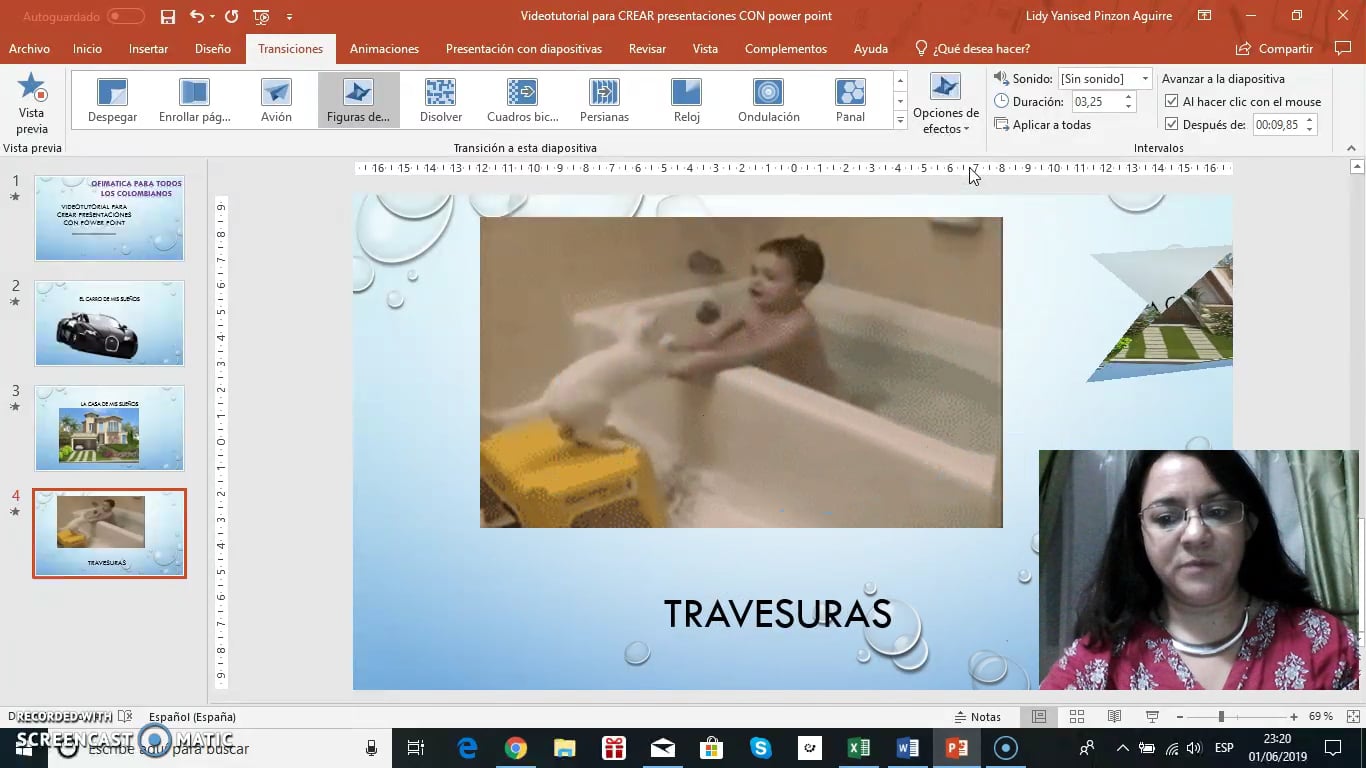Redo the last action
This screenshot has width=1366, height=768.
pyautogui.click(x=232, y=16)
